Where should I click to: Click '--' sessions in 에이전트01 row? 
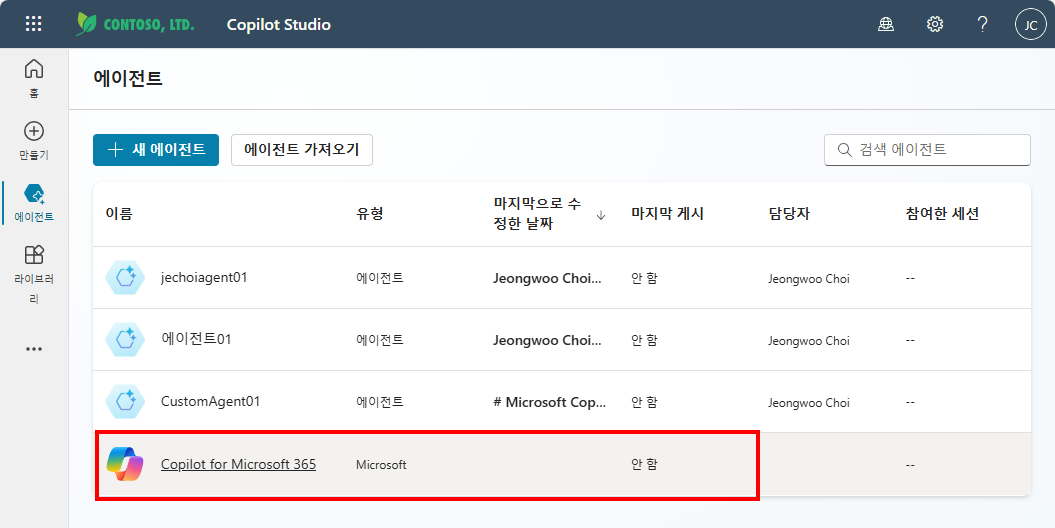(910, 340)
